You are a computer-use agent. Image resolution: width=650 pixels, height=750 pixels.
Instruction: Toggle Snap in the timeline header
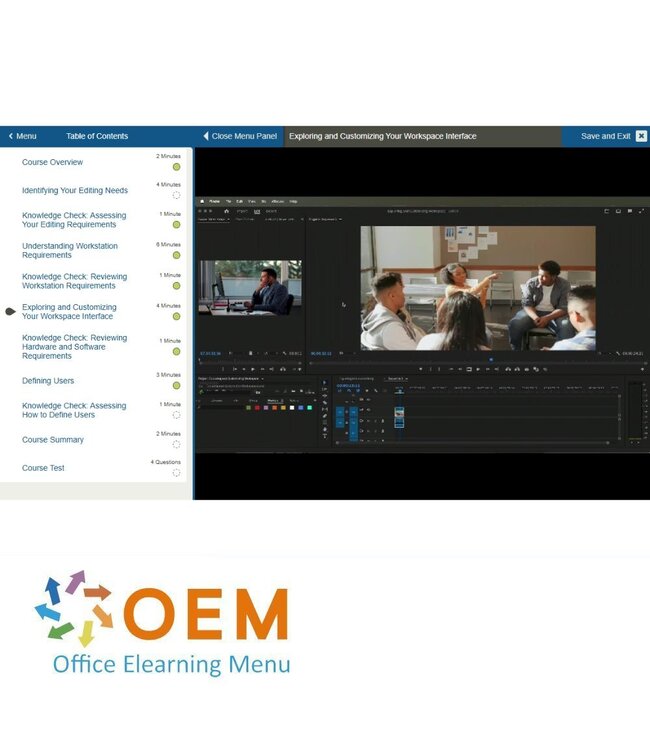(349, 391)
